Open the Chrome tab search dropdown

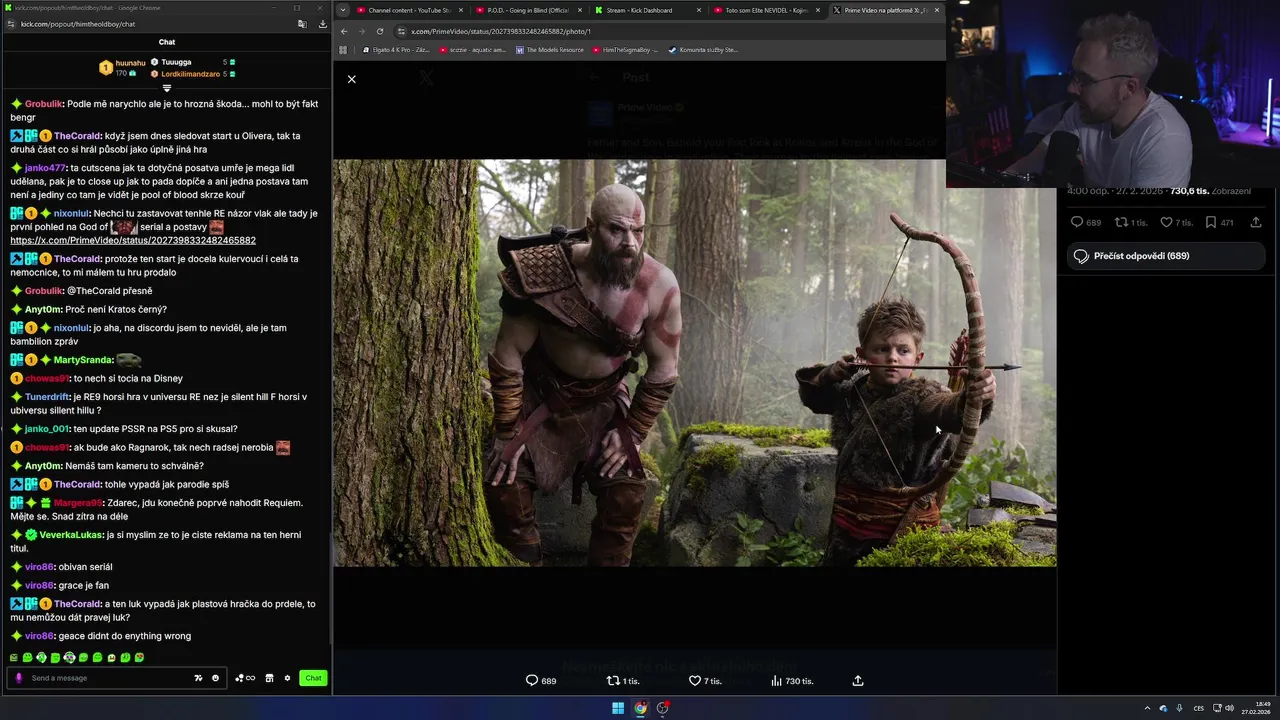[x=343, y=10]
